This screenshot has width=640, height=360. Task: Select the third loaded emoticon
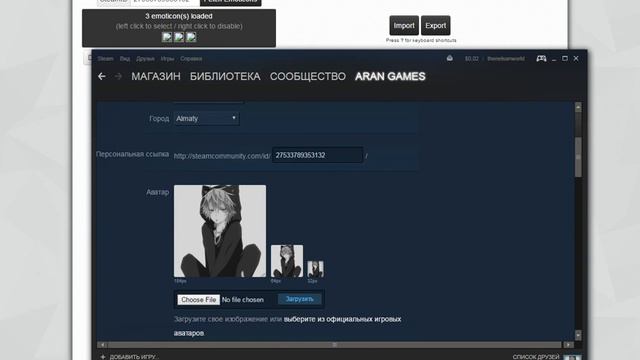click(x=191, y=37)
